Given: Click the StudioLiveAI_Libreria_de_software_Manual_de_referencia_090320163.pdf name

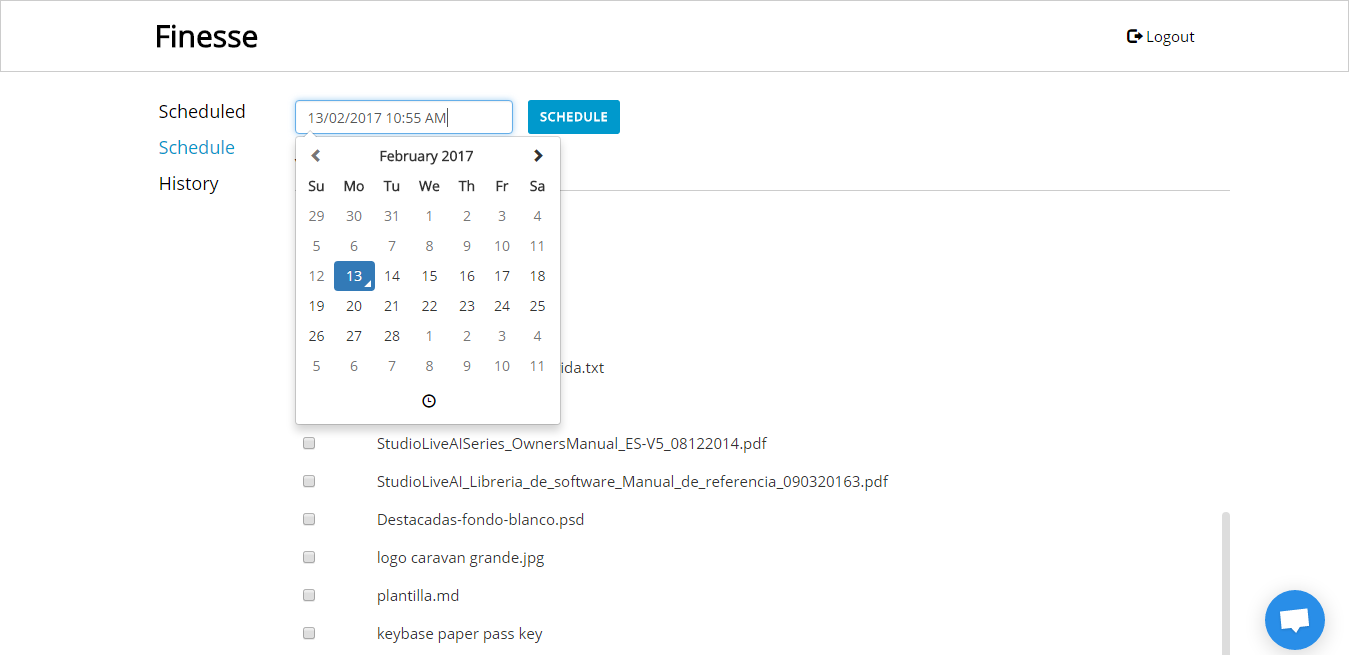Looking at the screenshot, I should (x=633, y=481).
